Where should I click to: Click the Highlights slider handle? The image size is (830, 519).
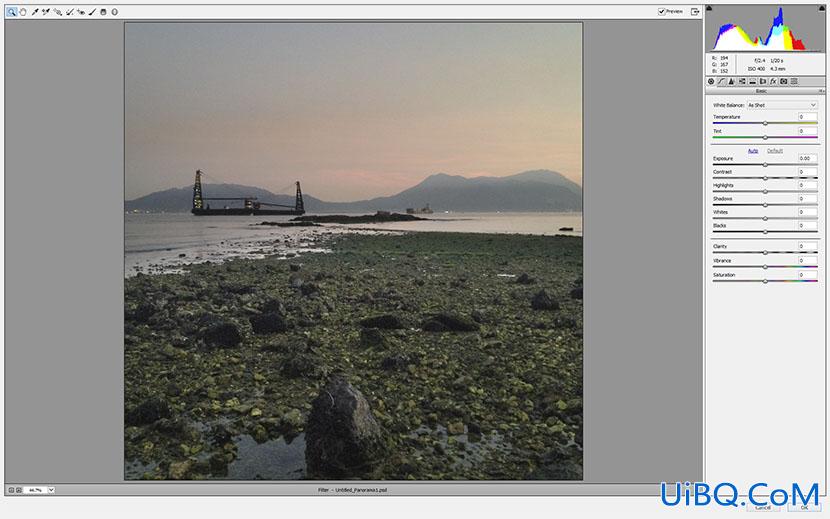765,192
